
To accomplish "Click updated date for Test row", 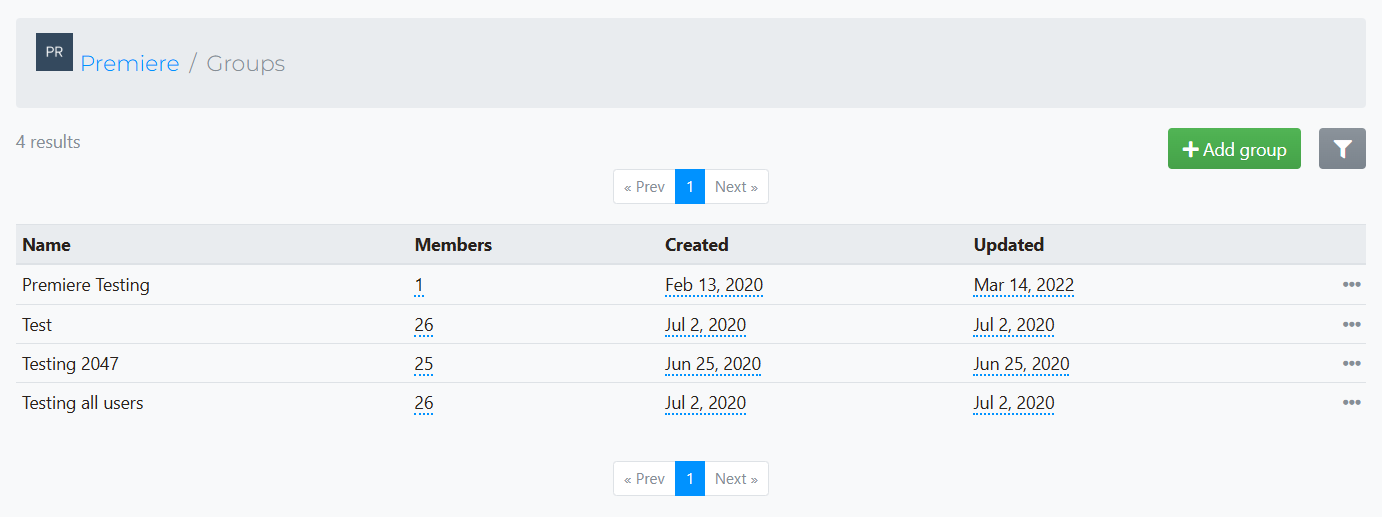I will [x=1014, y=325].
